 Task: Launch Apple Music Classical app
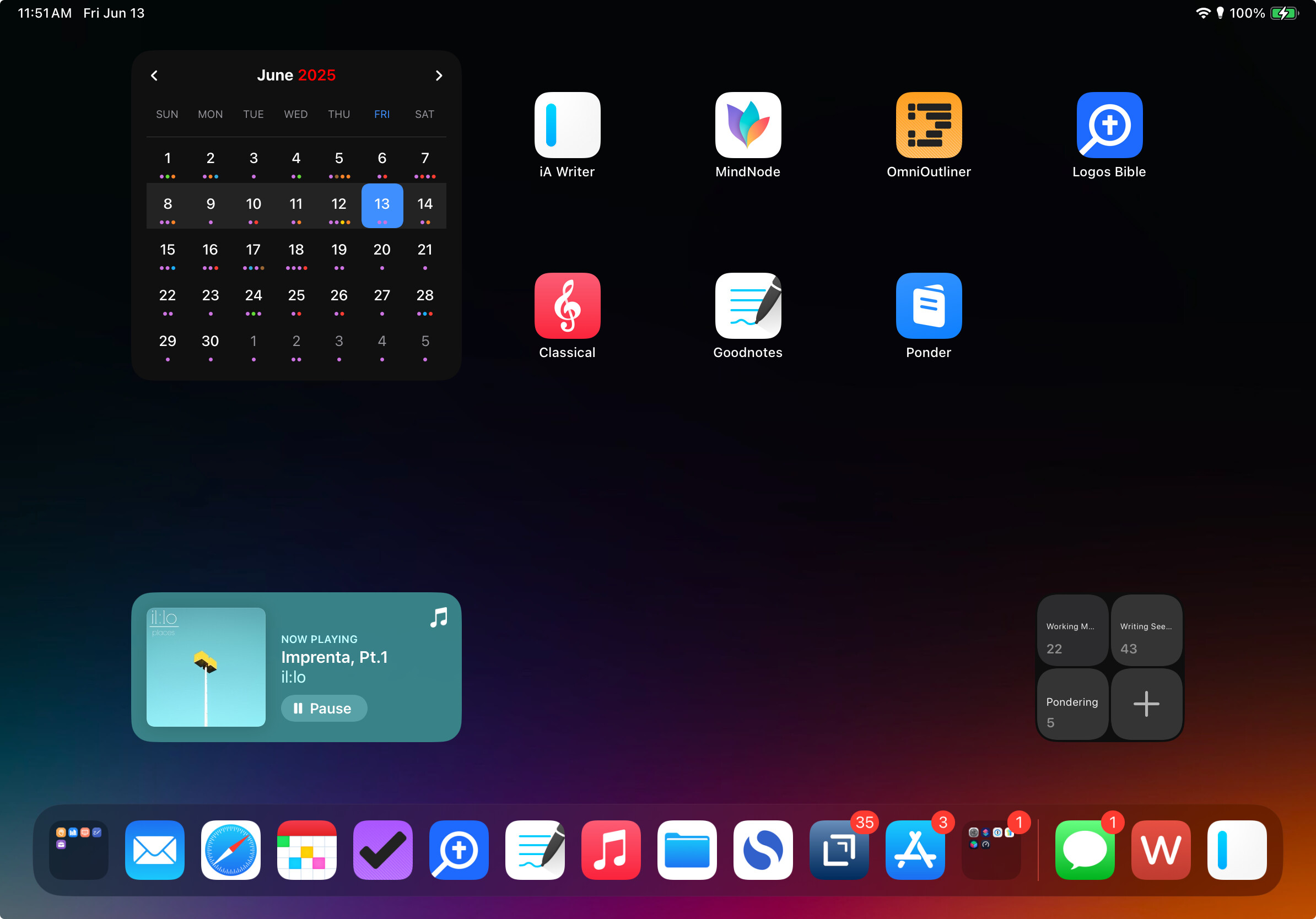point(567,305)
